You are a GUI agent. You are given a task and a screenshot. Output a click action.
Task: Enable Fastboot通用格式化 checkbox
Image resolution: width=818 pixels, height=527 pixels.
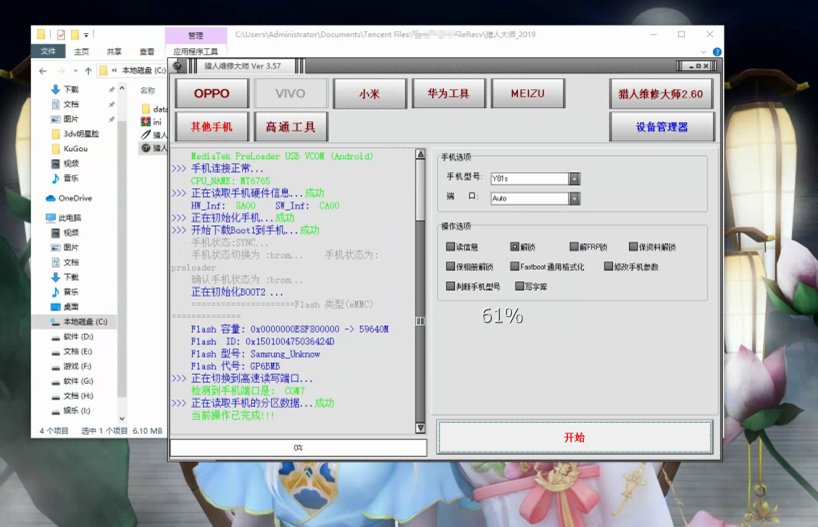click(x=514, y=266)
